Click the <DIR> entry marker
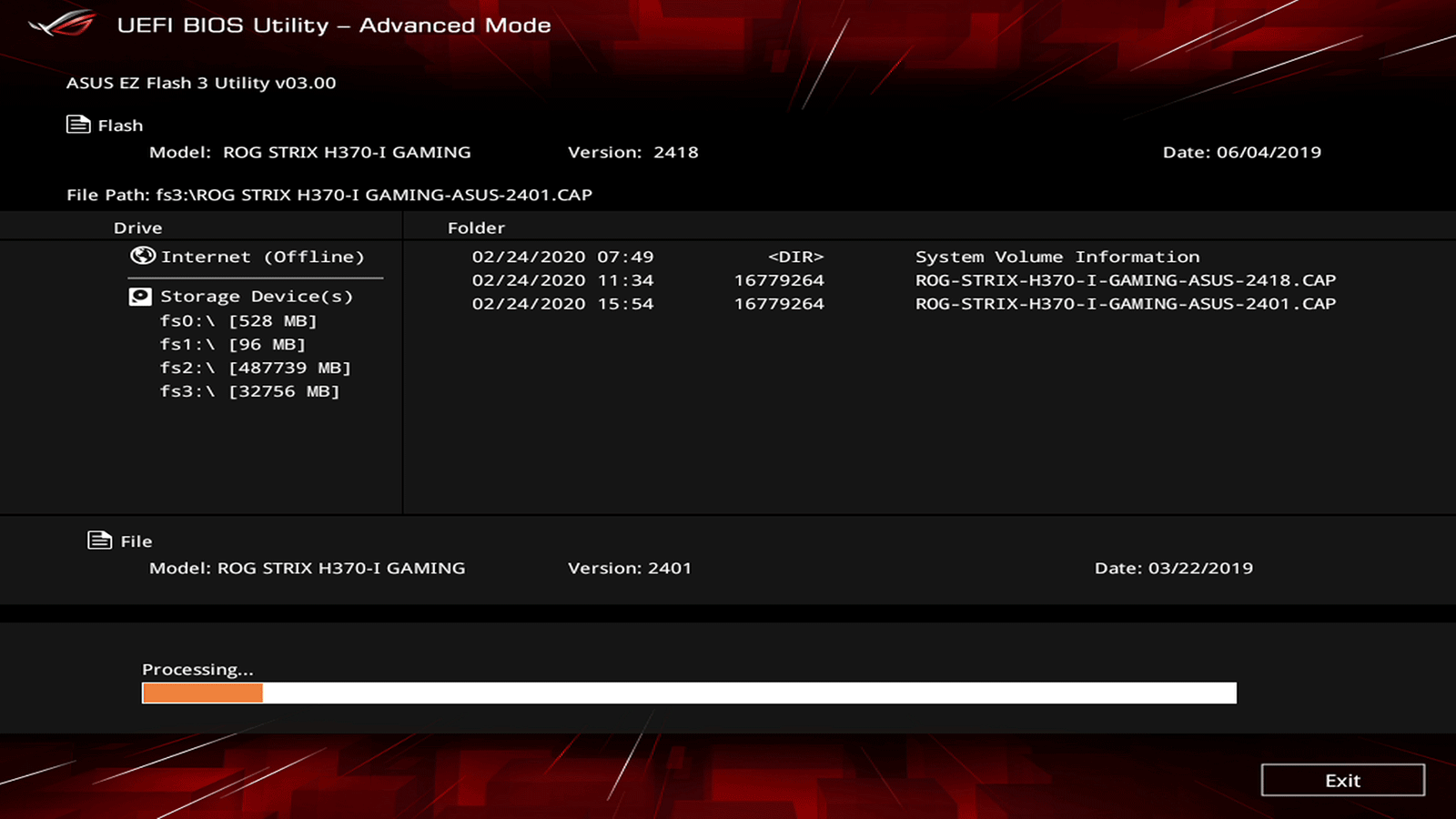Screen dimensions: 1456x819 [795, 257]
